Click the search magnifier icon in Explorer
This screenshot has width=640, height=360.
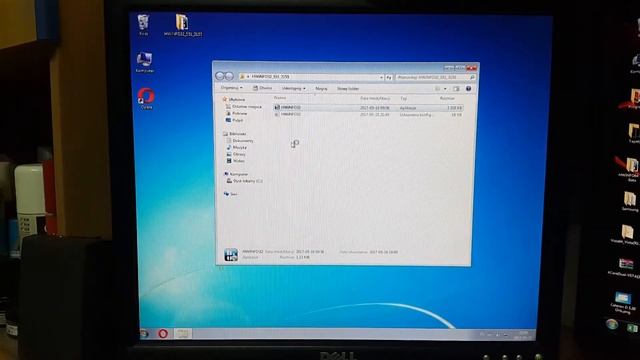coord(472,77)
